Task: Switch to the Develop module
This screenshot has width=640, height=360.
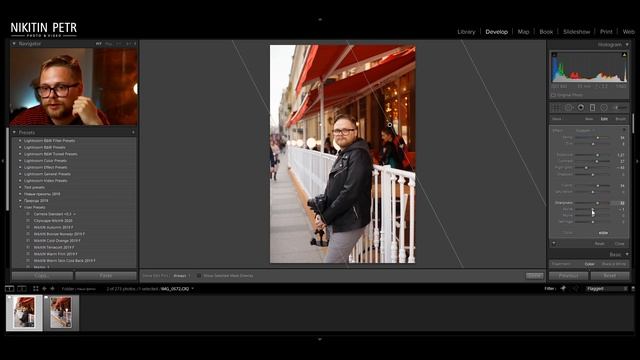Action: [497, 32]
